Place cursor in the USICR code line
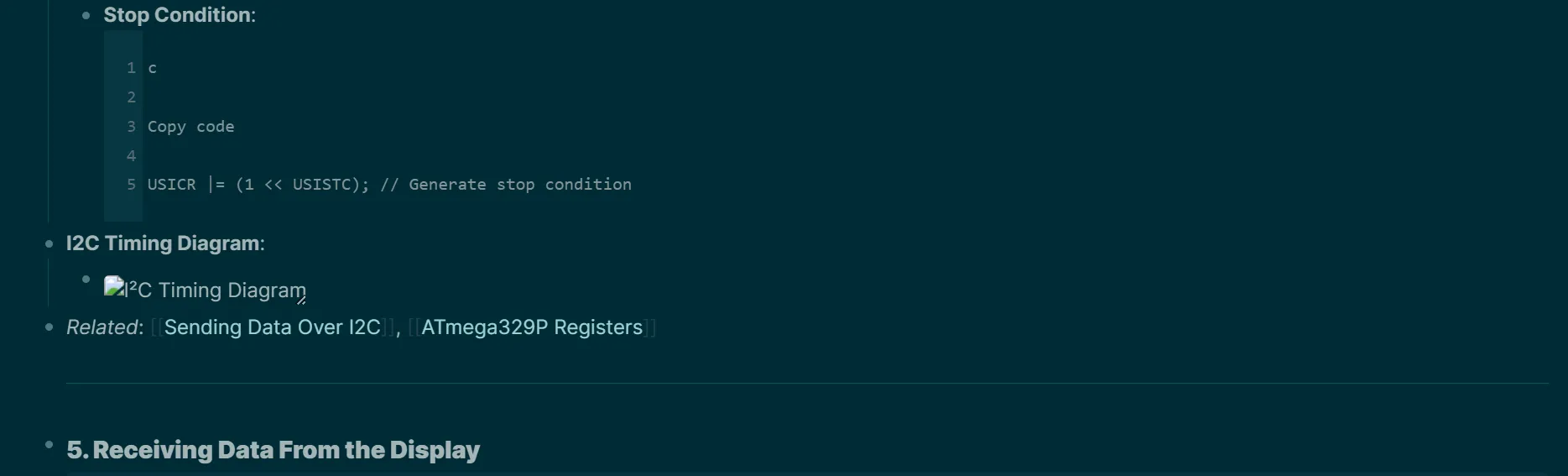The height and width of the screenshot is (476, 1568). tap(389, 185)
